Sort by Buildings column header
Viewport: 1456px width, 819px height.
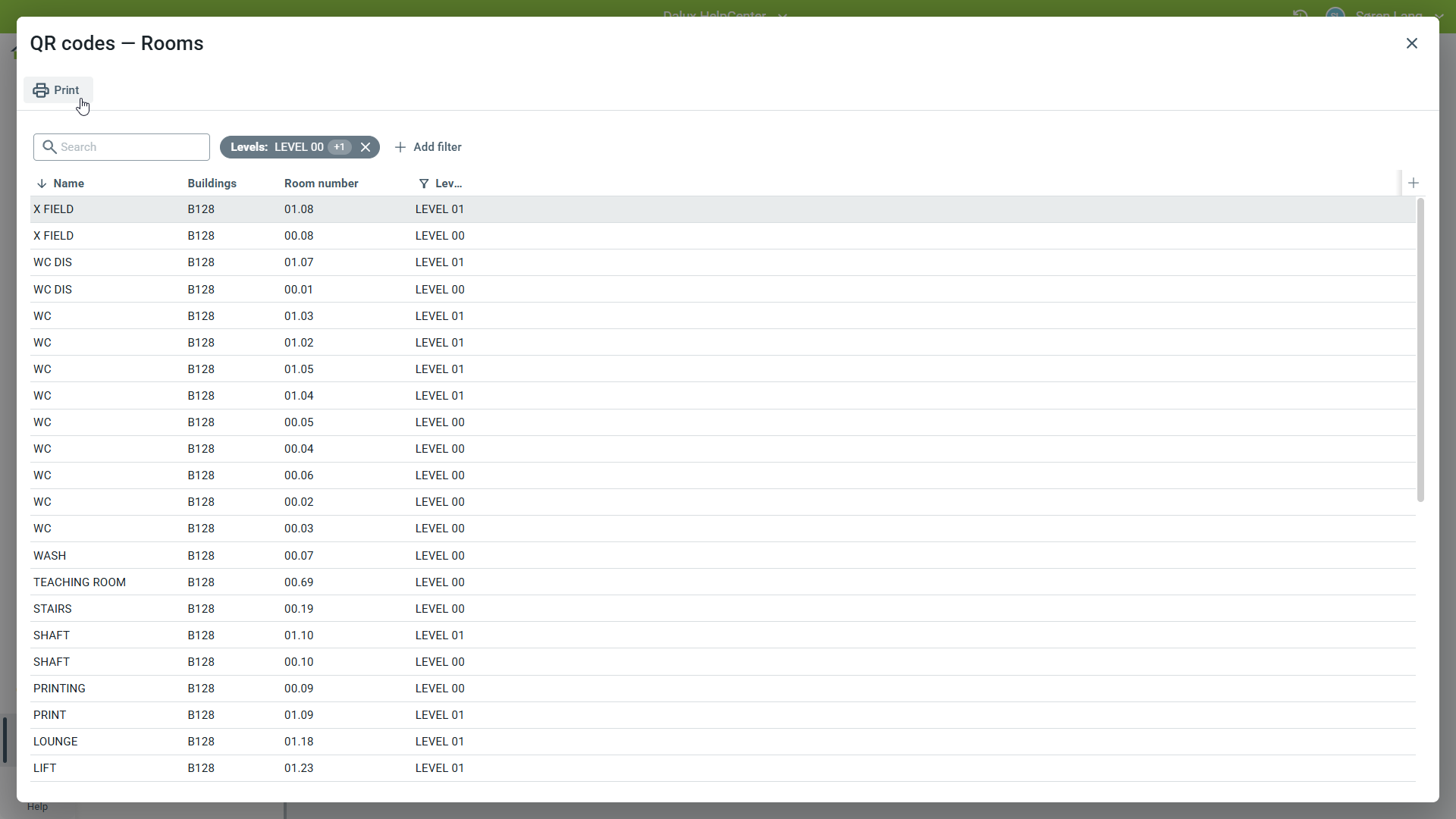212,184
